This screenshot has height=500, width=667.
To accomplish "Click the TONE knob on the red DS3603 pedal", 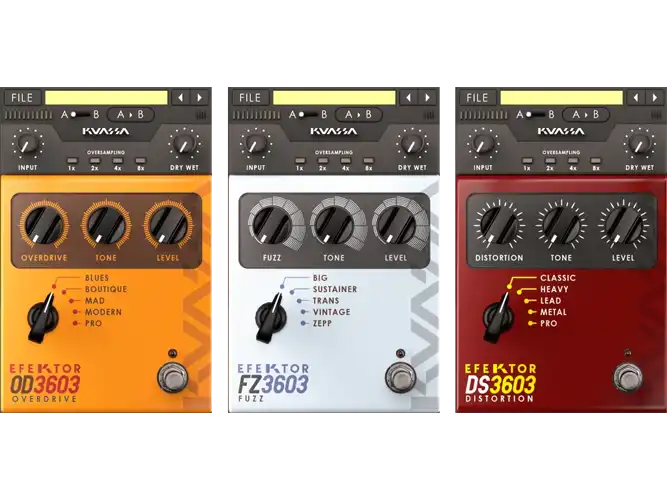I will 561,224.
